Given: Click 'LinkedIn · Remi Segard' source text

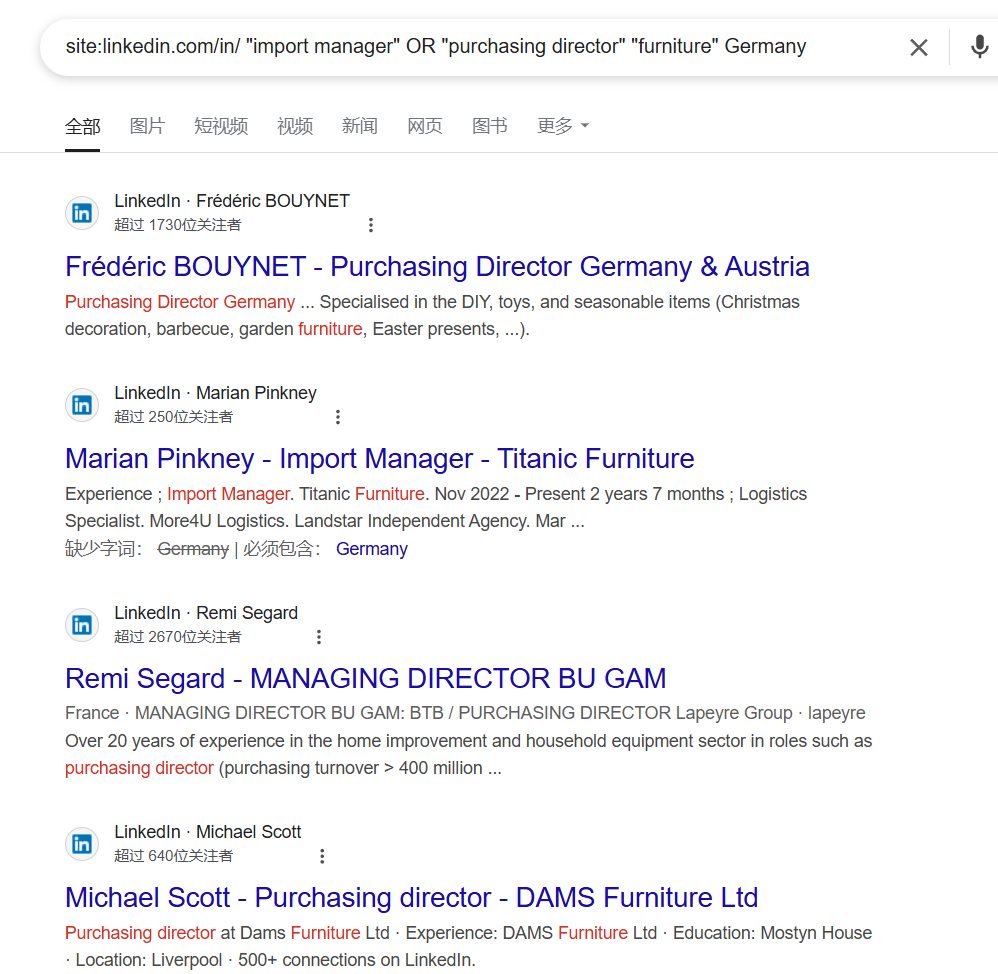Looking at the screenshot, I should pos(206,613).
